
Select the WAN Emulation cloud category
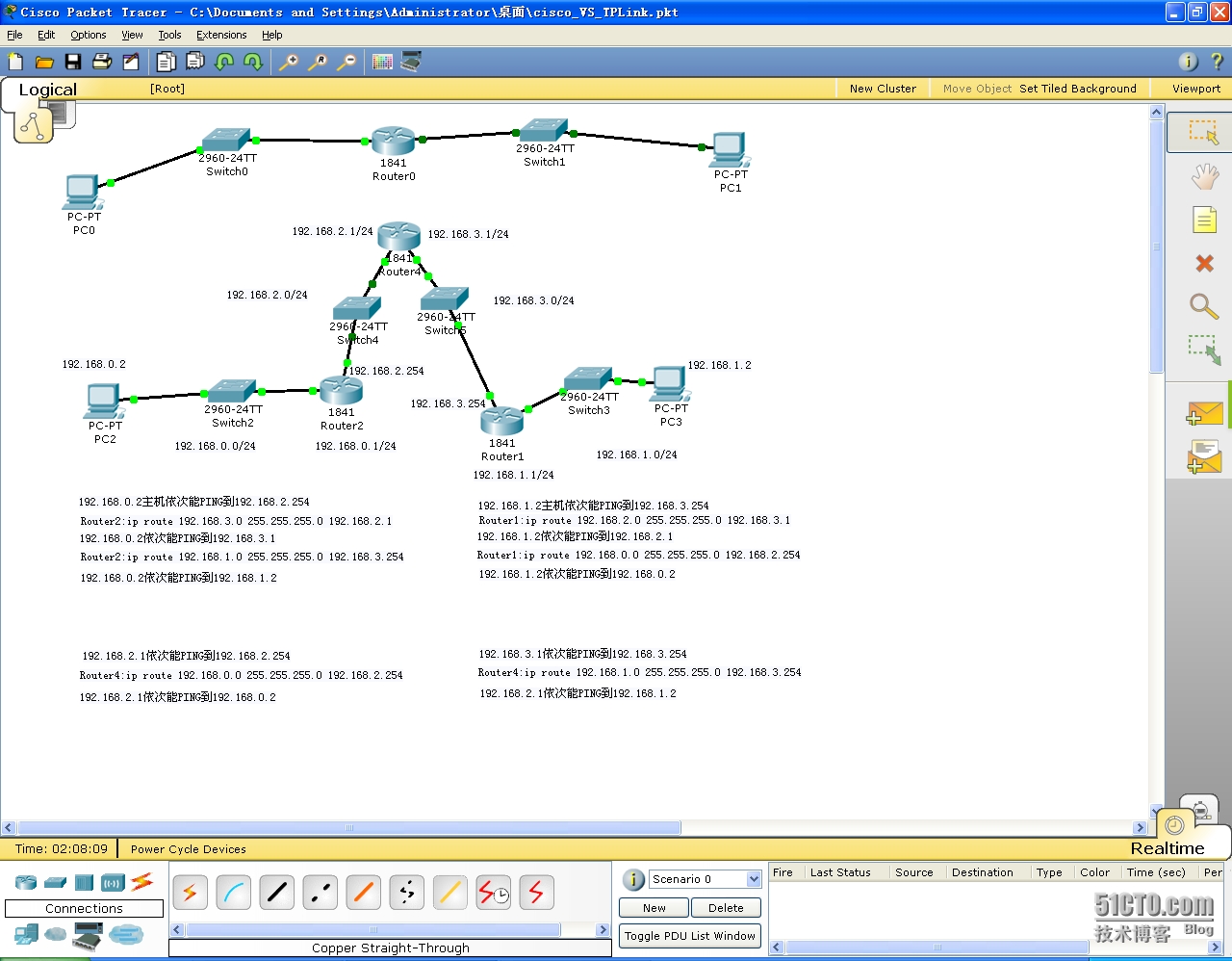point(56,934)
